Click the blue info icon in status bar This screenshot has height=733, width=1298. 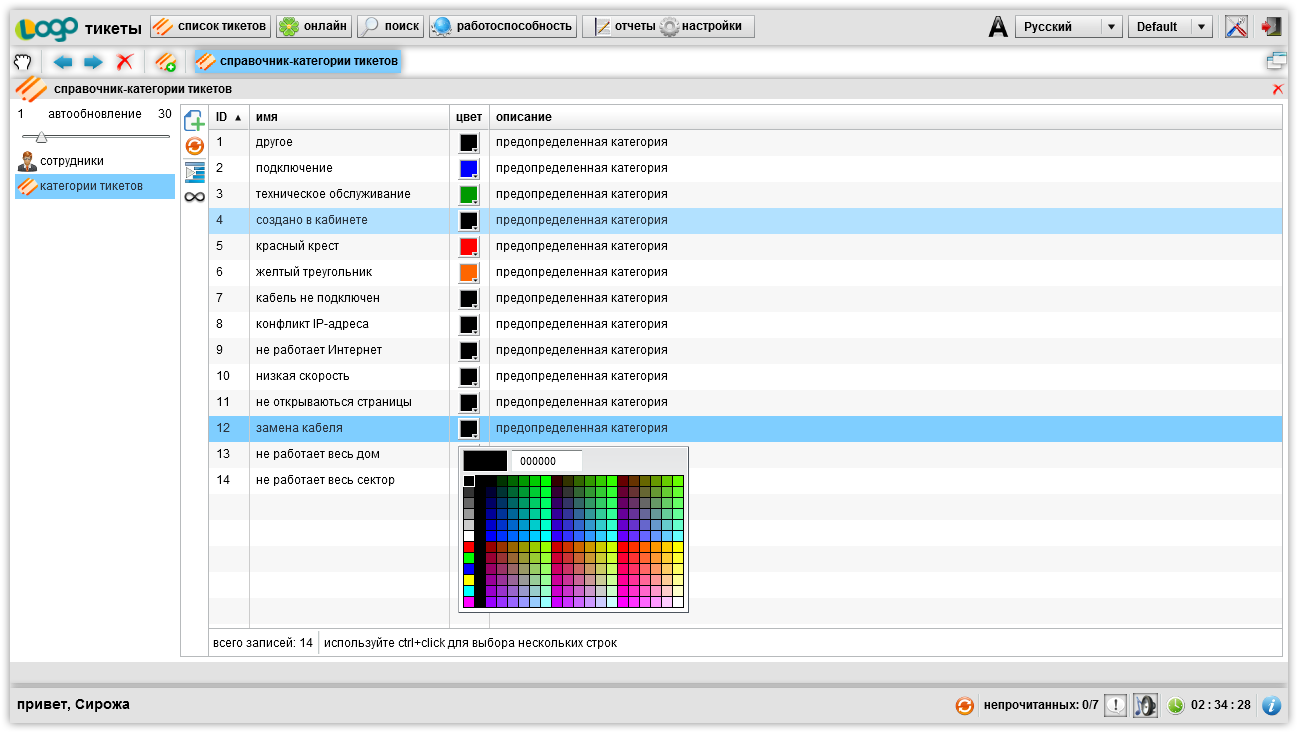coord(1271,705)
